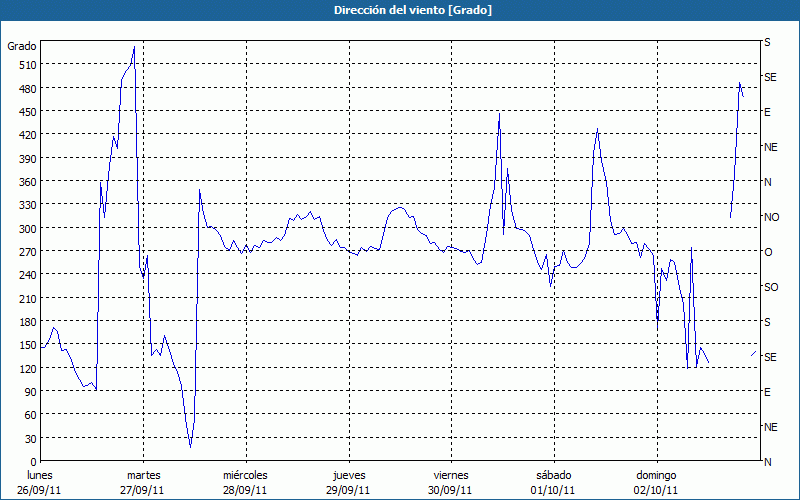Image resolution: width=800 pixels, height=500 pixels.
Task: Select the 30 tick on left axis
Action: tap(28, 438)
